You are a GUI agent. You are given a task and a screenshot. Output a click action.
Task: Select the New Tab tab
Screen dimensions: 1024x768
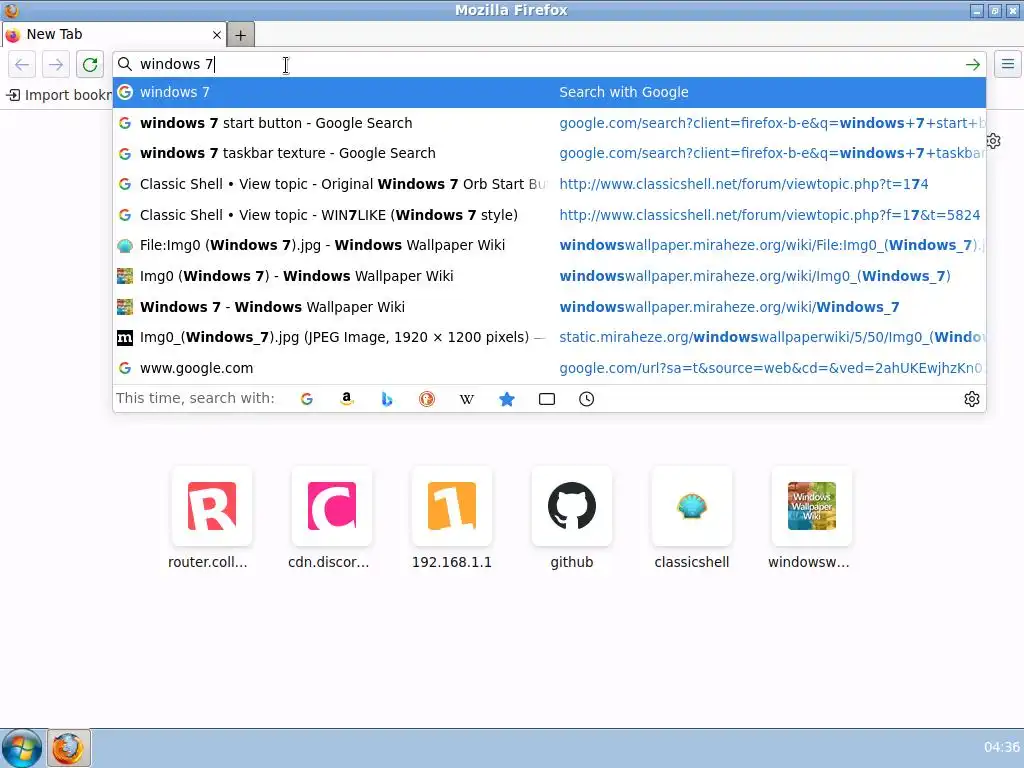[x=114, y=35]
